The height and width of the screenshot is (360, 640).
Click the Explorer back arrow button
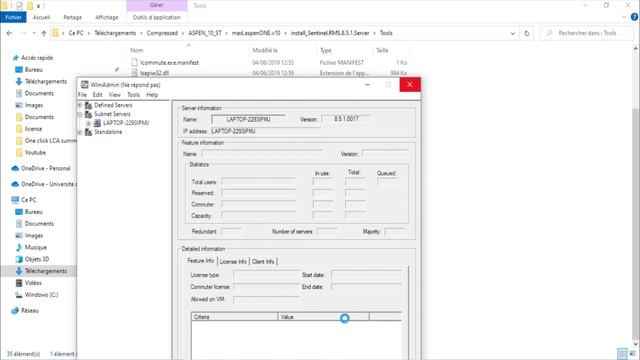9,33
